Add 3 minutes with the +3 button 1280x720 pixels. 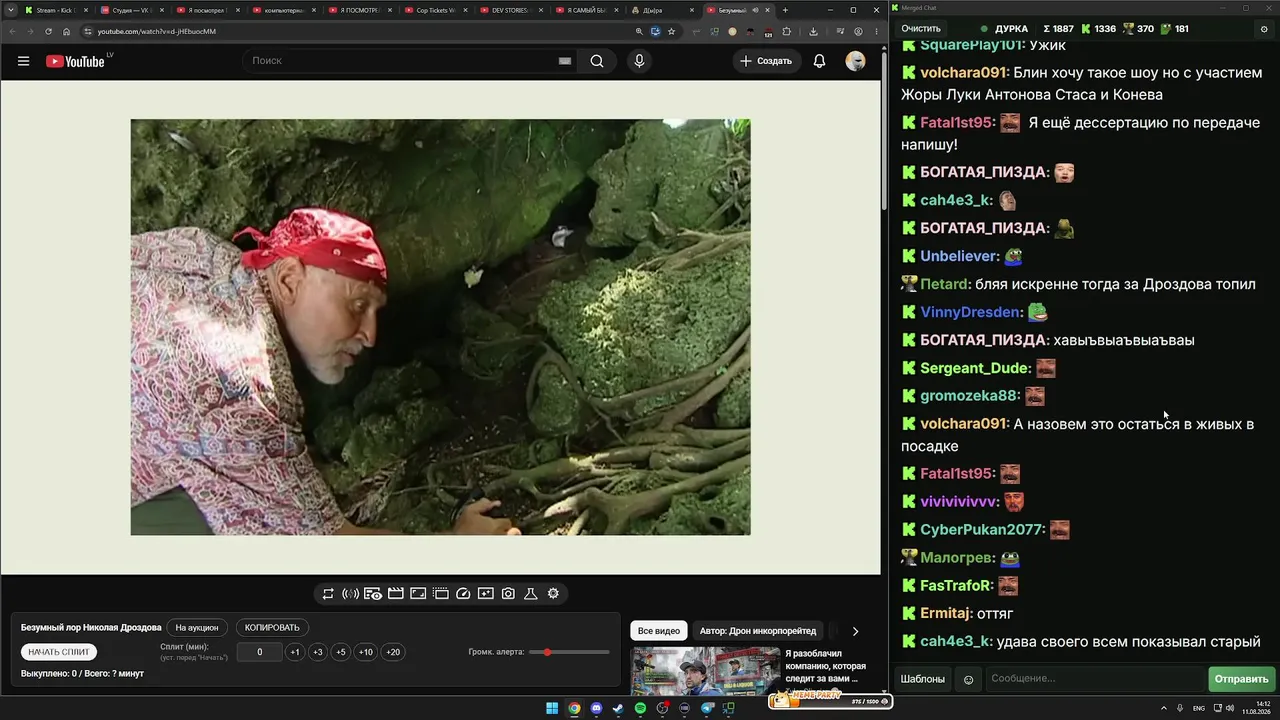[318, 652]
